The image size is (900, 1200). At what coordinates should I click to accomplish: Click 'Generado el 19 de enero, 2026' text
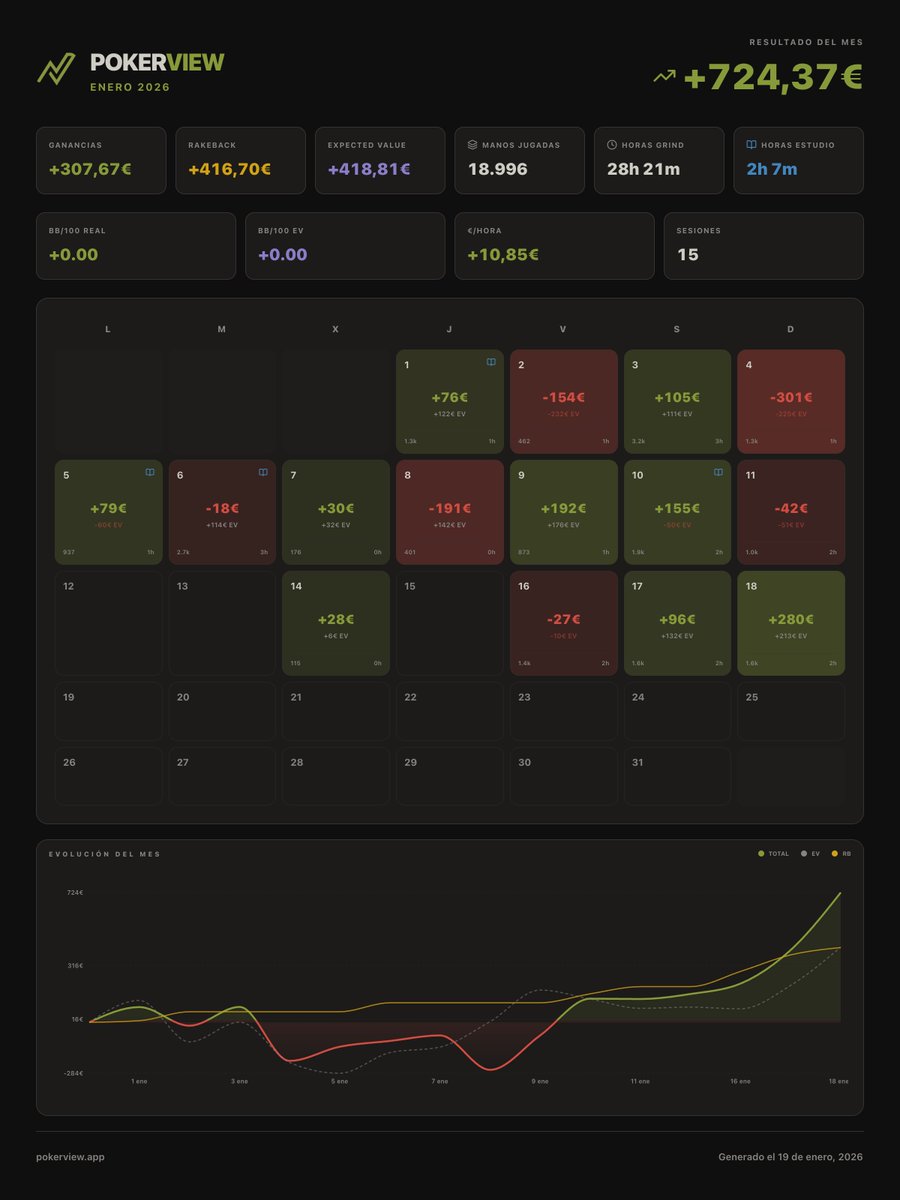(791, 1157)
